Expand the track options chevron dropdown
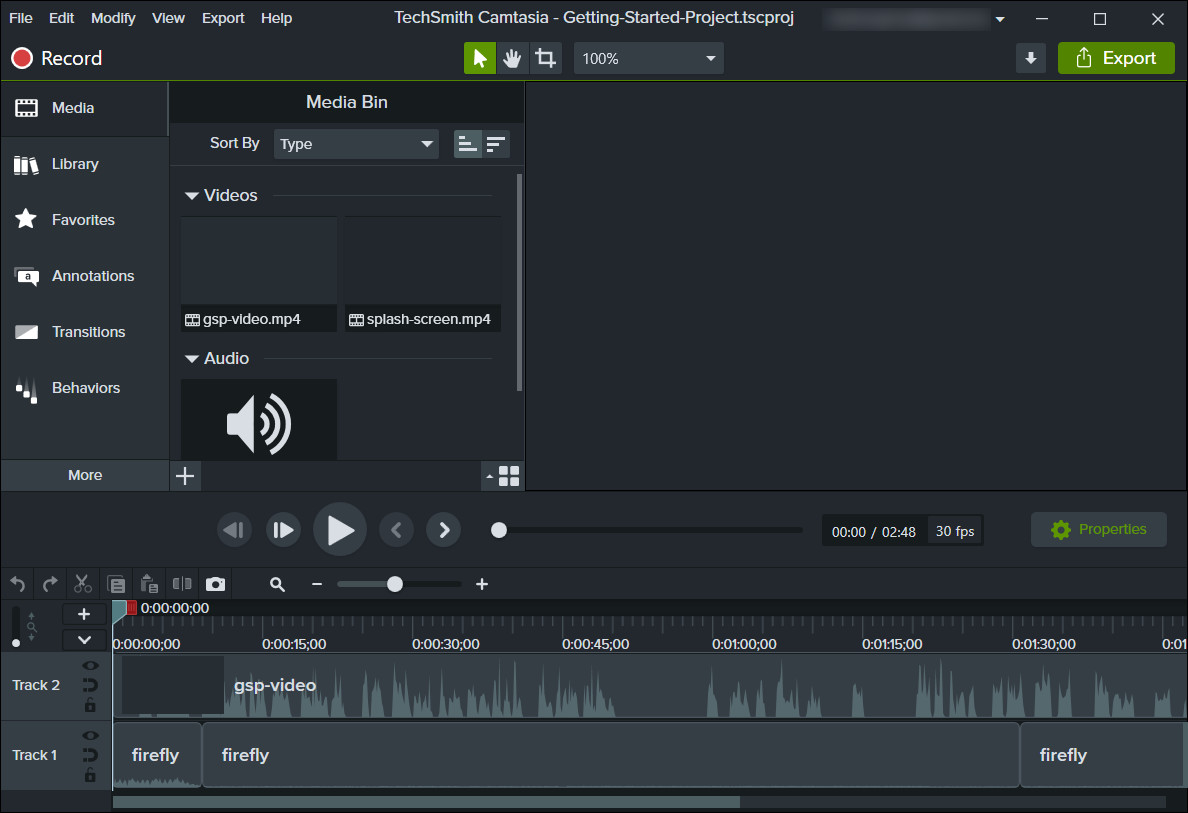 pyautogui.click(x=84, y=640)
